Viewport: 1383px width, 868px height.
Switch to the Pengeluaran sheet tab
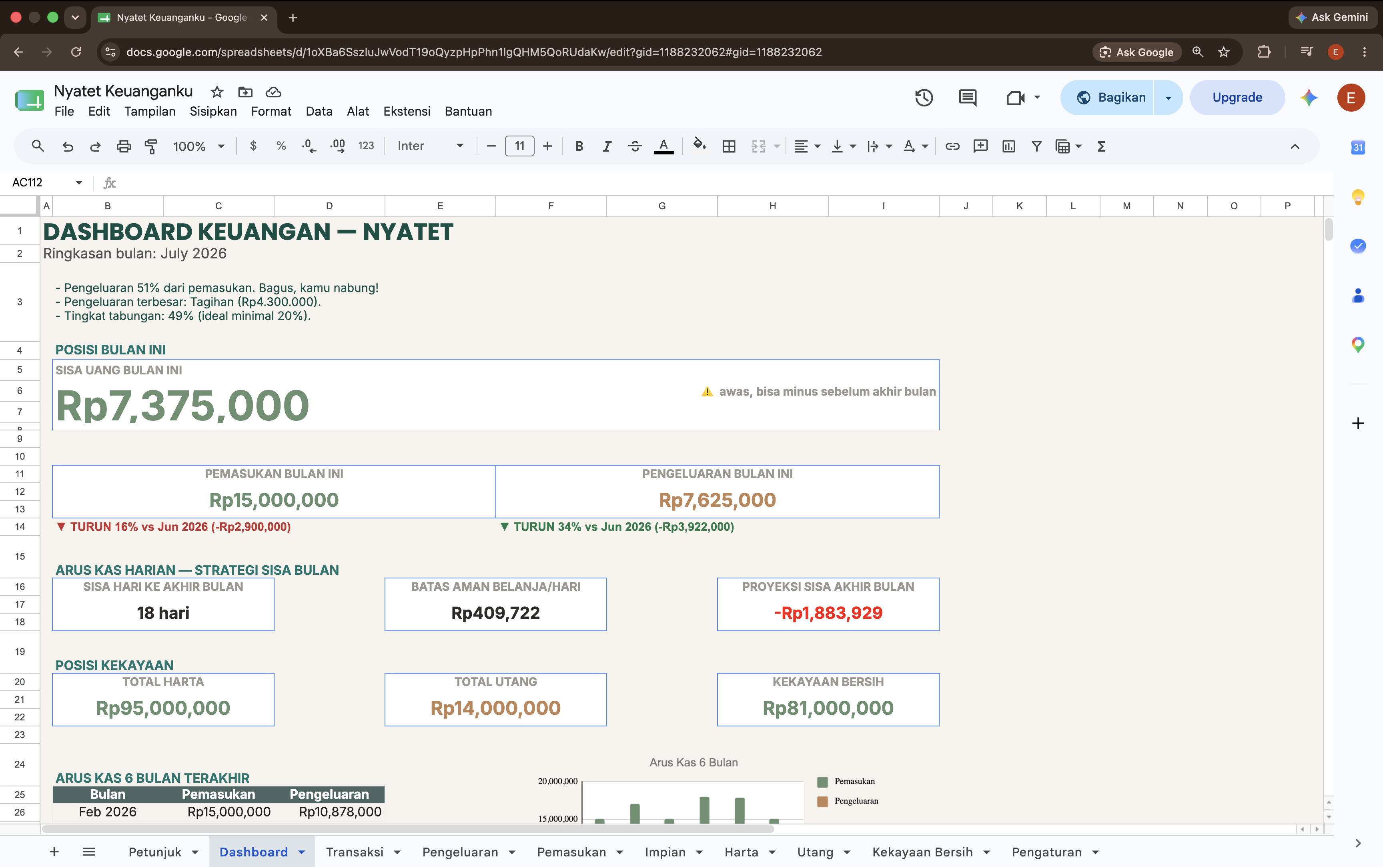point(460,852)
